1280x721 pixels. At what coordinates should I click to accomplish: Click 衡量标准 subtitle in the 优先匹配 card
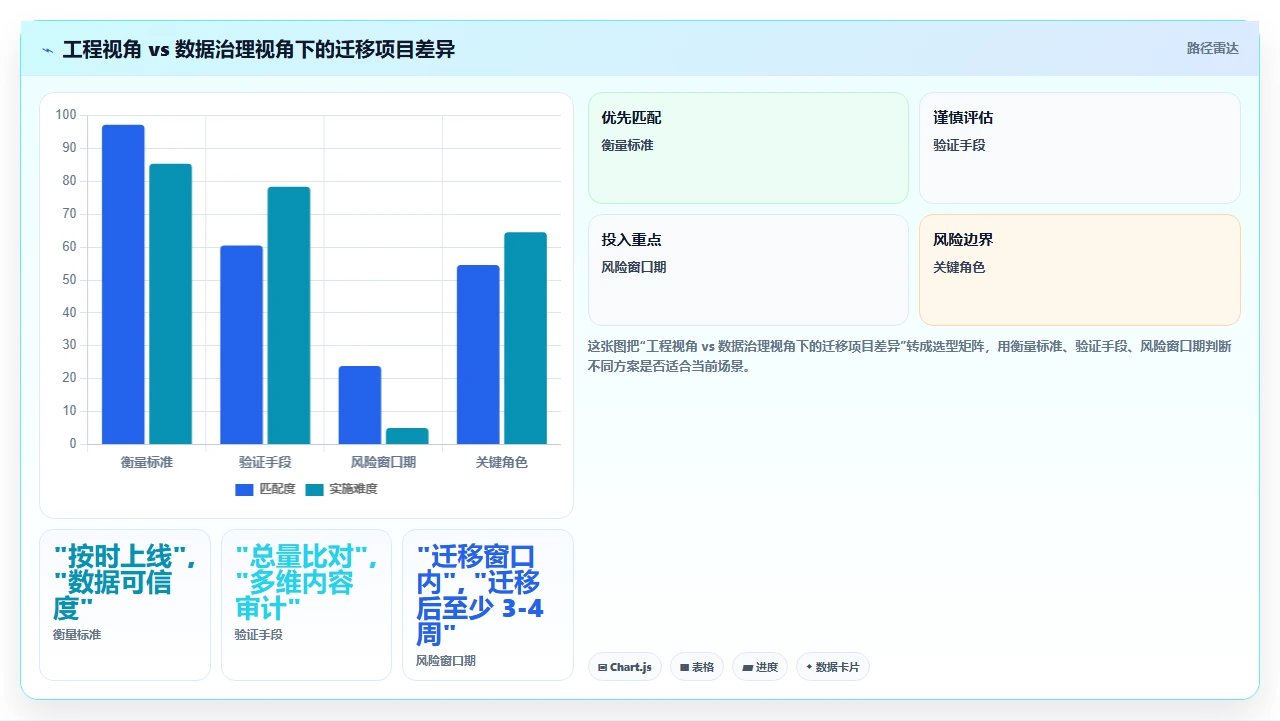coord(627,145)
